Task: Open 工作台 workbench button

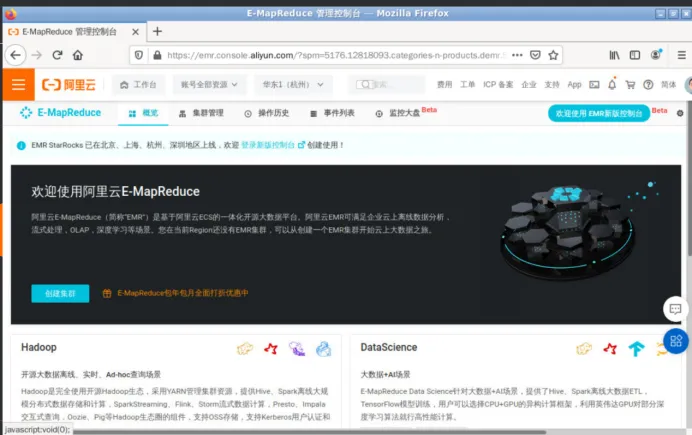Action: (x=138, y=84)
